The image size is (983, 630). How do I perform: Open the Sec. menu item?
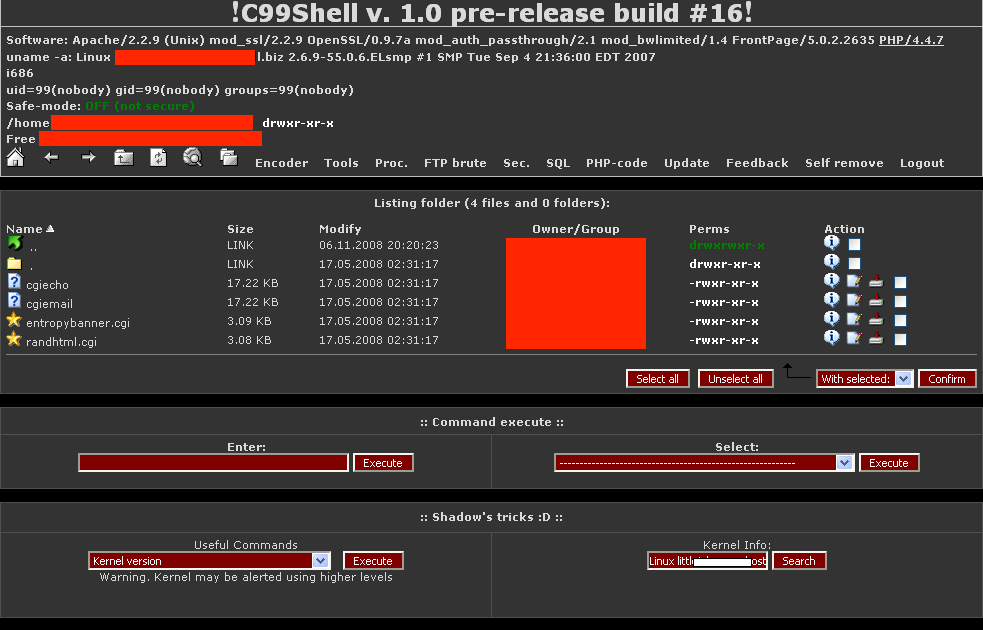[x=516, y=163]
